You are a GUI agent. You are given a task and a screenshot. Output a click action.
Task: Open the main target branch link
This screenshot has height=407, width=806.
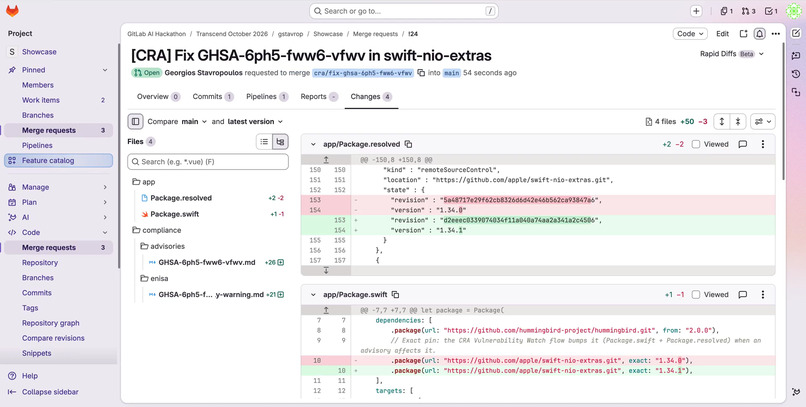coord(452,73)
